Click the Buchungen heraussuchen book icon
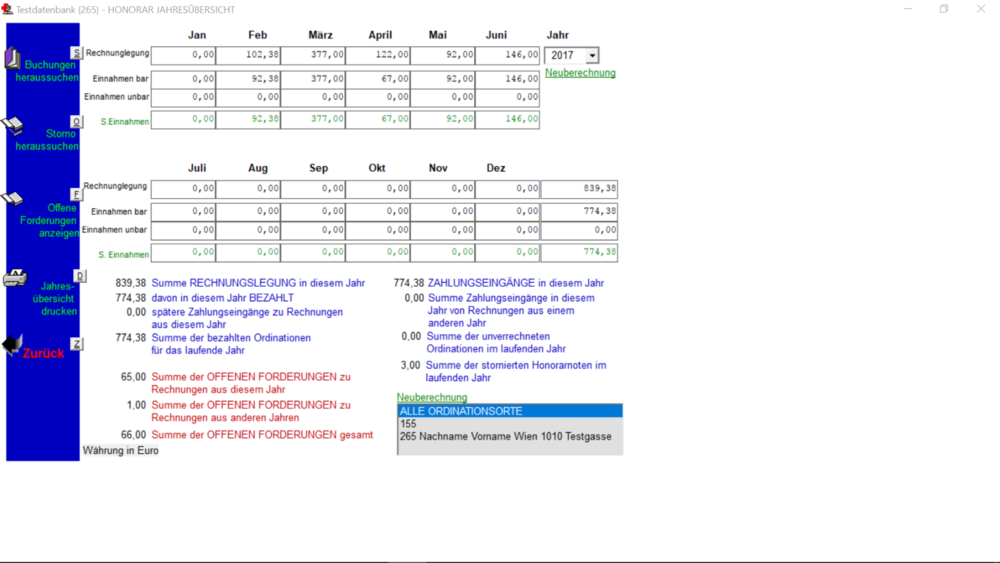This screenshot has width=1000, height=563. 13,58
